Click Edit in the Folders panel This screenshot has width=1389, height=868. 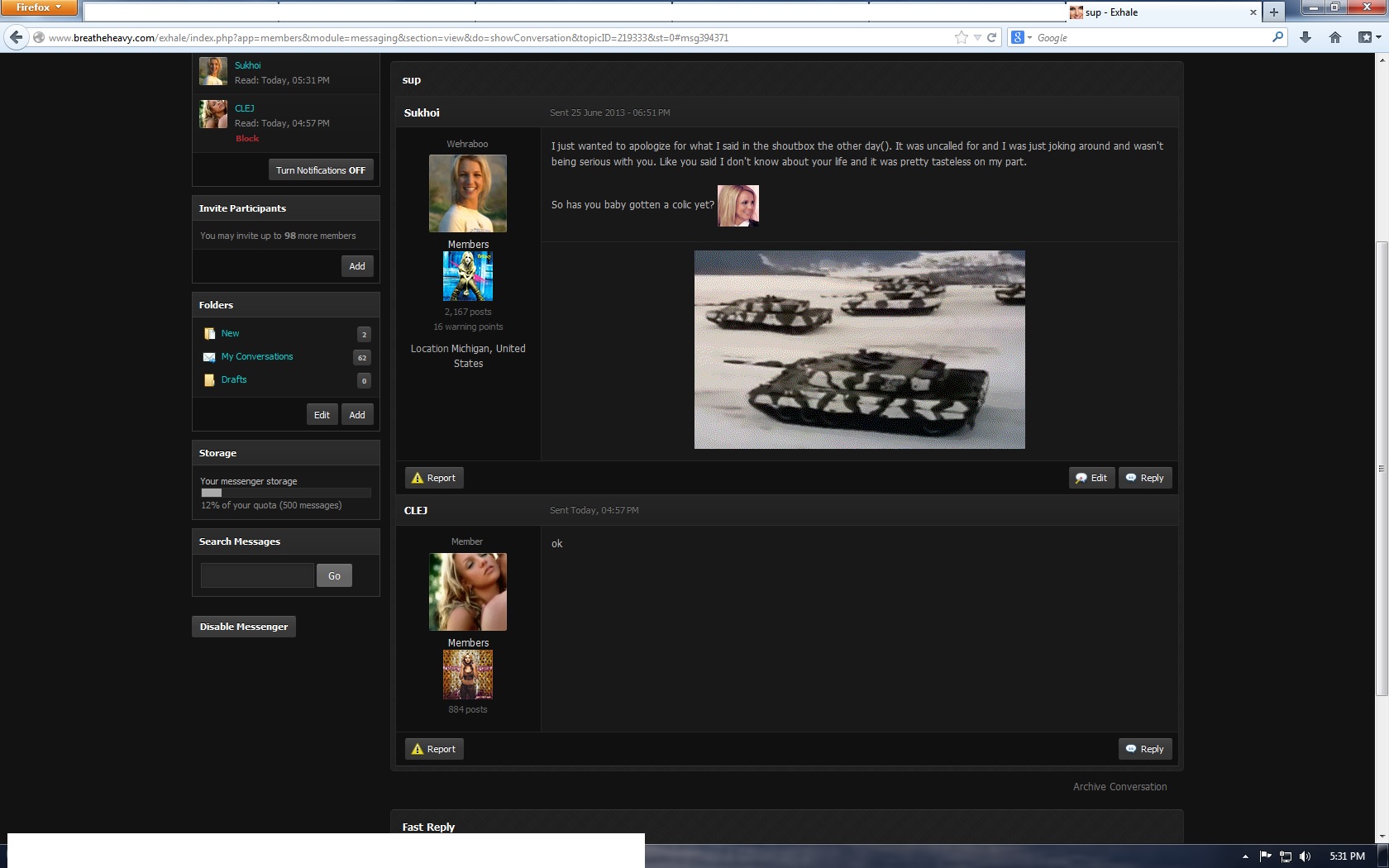tap(322, 415)
